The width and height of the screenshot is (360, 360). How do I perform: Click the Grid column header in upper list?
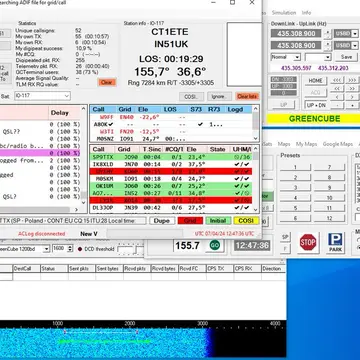(x=125, y=109)
